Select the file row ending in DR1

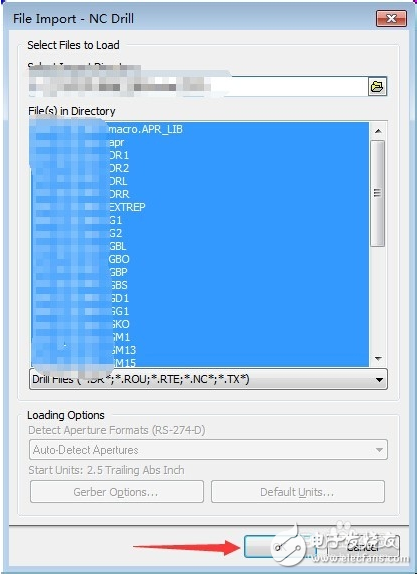200,155
